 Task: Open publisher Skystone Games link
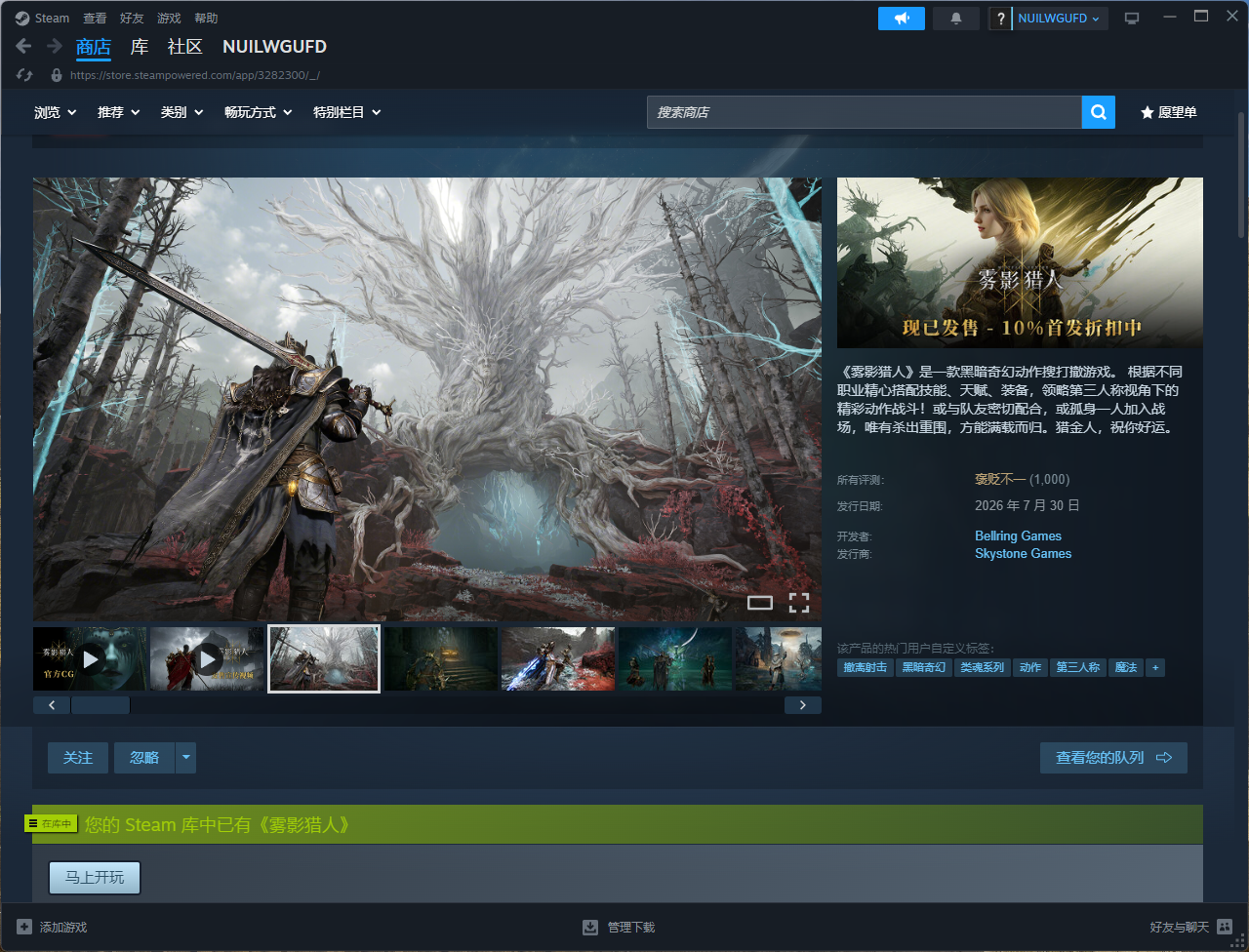[1023, 554]
